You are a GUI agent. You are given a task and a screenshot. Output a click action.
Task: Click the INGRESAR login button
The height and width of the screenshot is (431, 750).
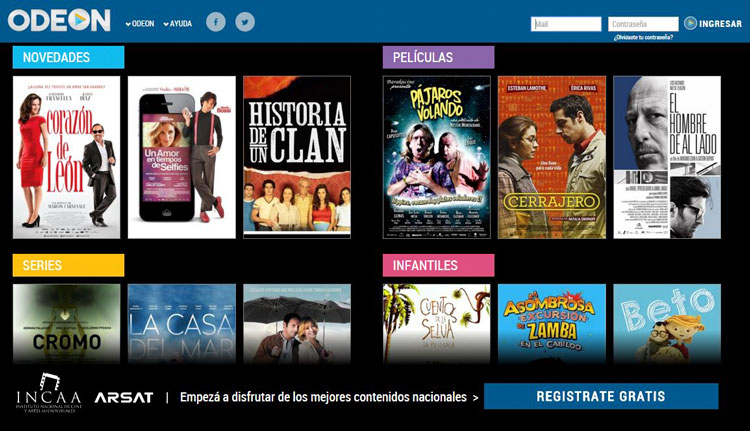pos(720,23)
